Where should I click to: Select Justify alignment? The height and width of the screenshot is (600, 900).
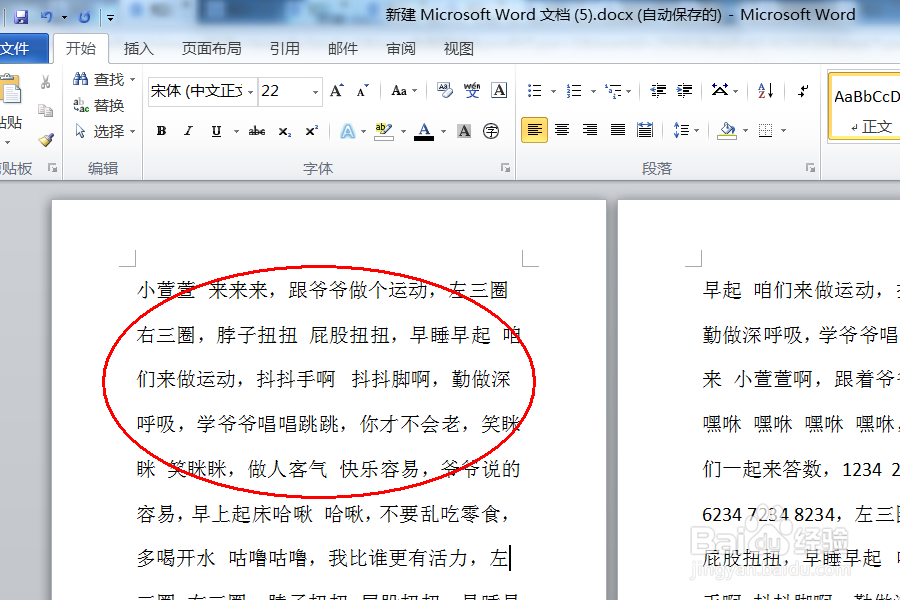(x=618, y=130)
